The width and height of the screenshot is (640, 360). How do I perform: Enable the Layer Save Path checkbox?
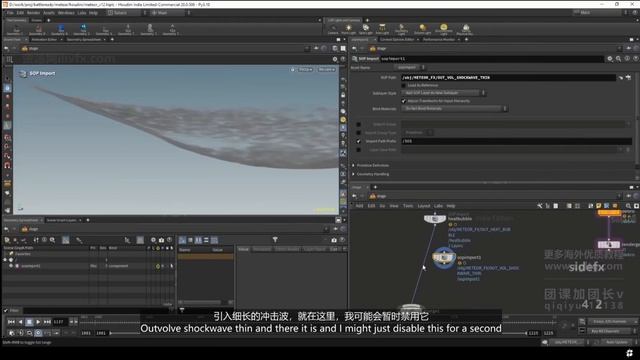358,150
